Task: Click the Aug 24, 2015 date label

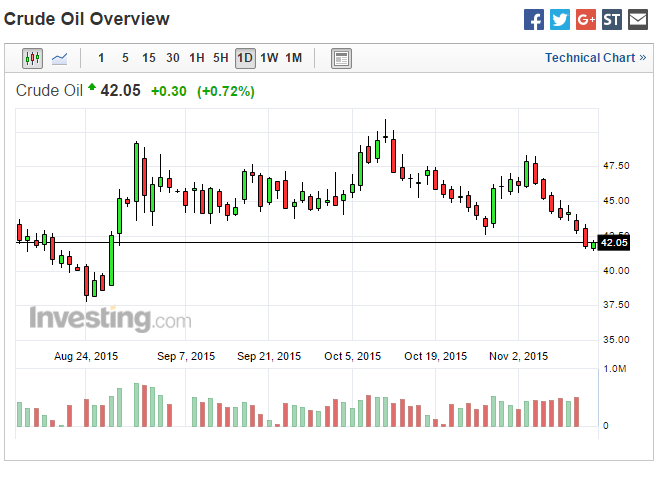Action: pos(86,356)
